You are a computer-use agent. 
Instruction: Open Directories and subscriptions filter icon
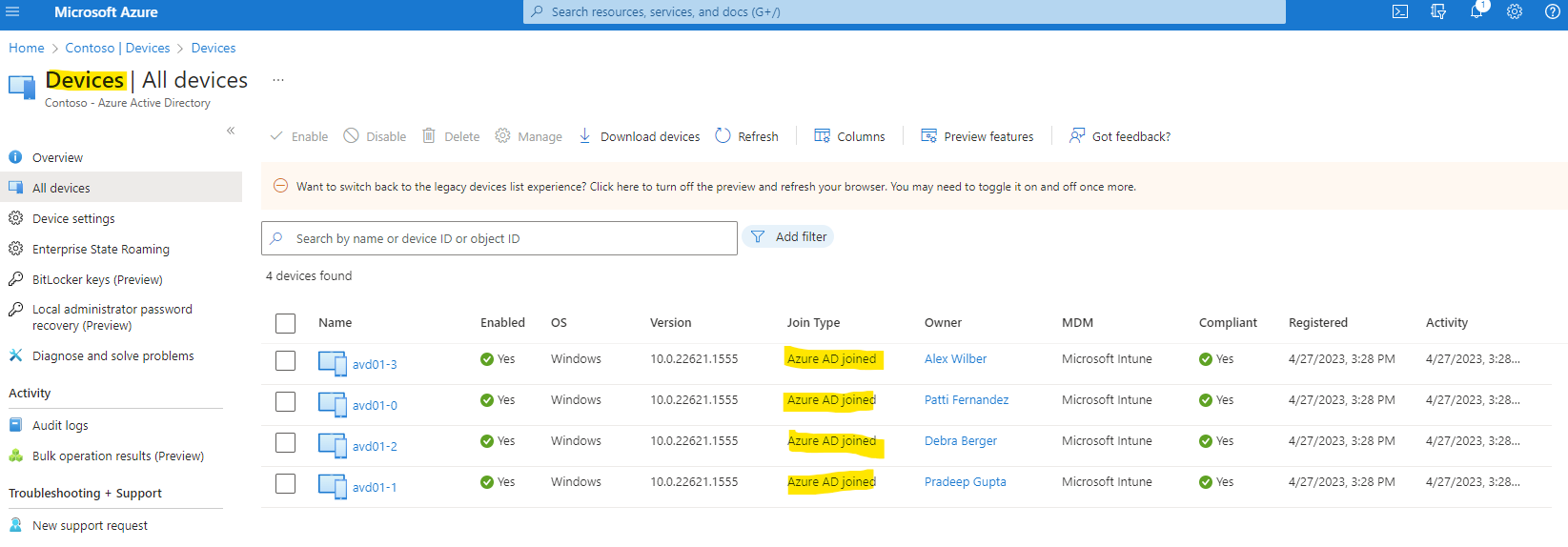coord(1438,12)
